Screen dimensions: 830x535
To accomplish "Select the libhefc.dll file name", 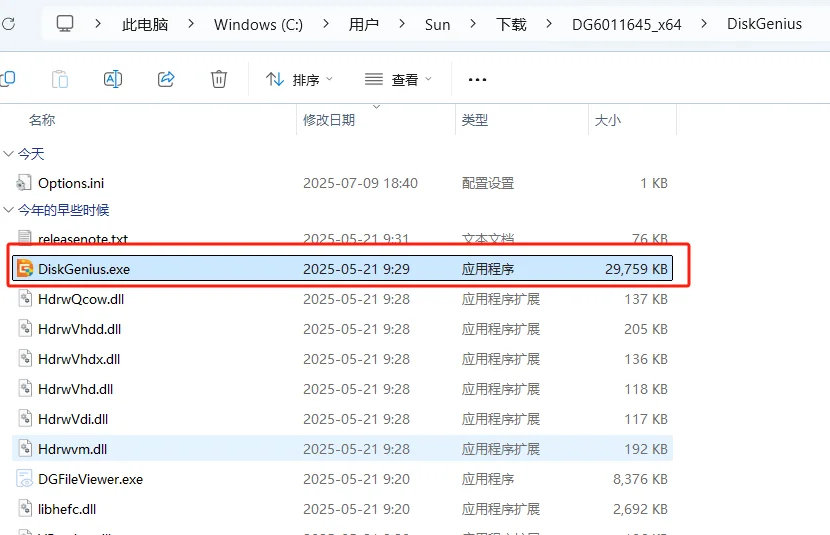I will pyautogui.click(x=67, y=509).
